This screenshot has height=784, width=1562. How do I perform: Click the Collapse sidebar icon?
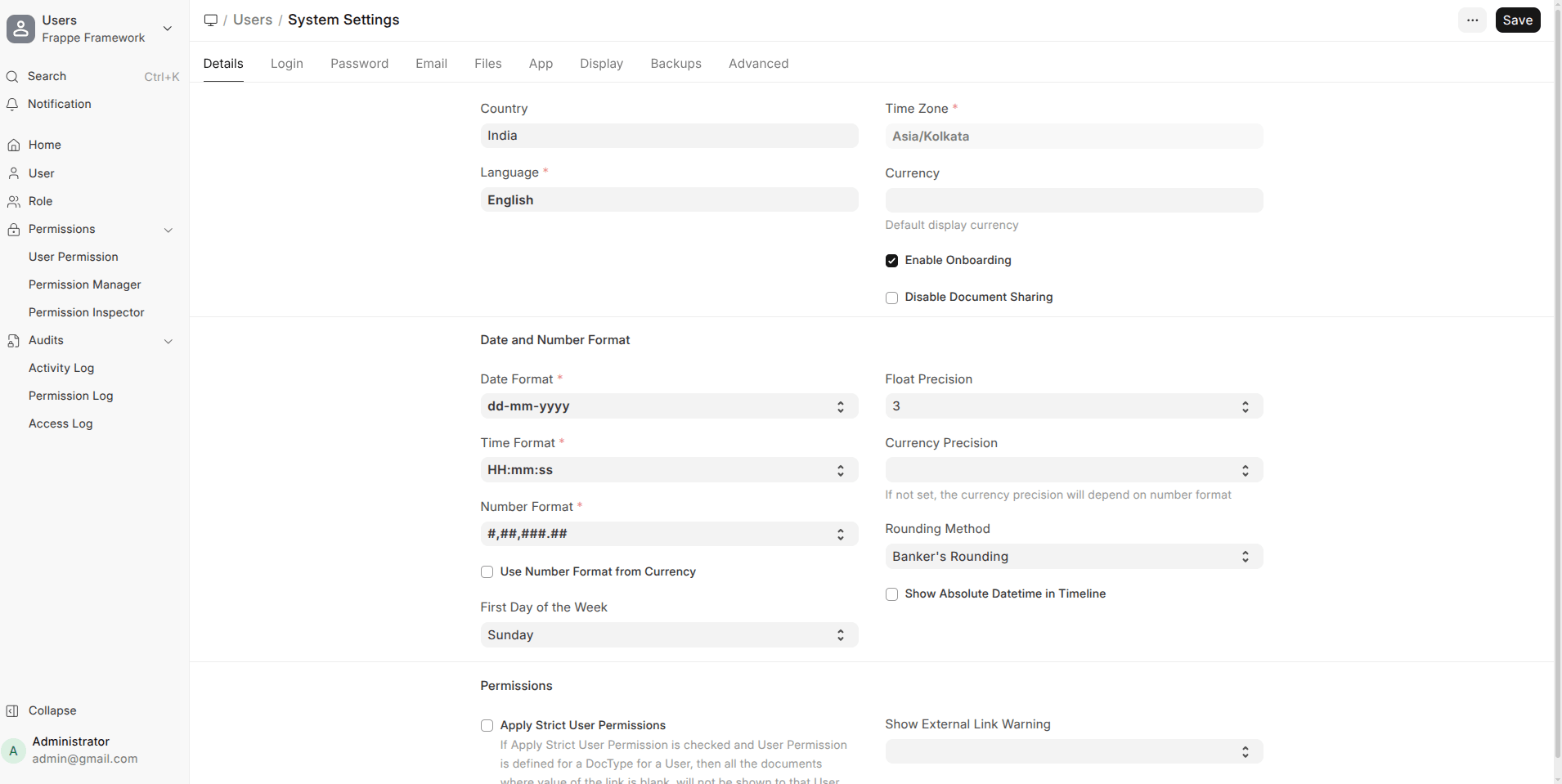tap(12, 711)
